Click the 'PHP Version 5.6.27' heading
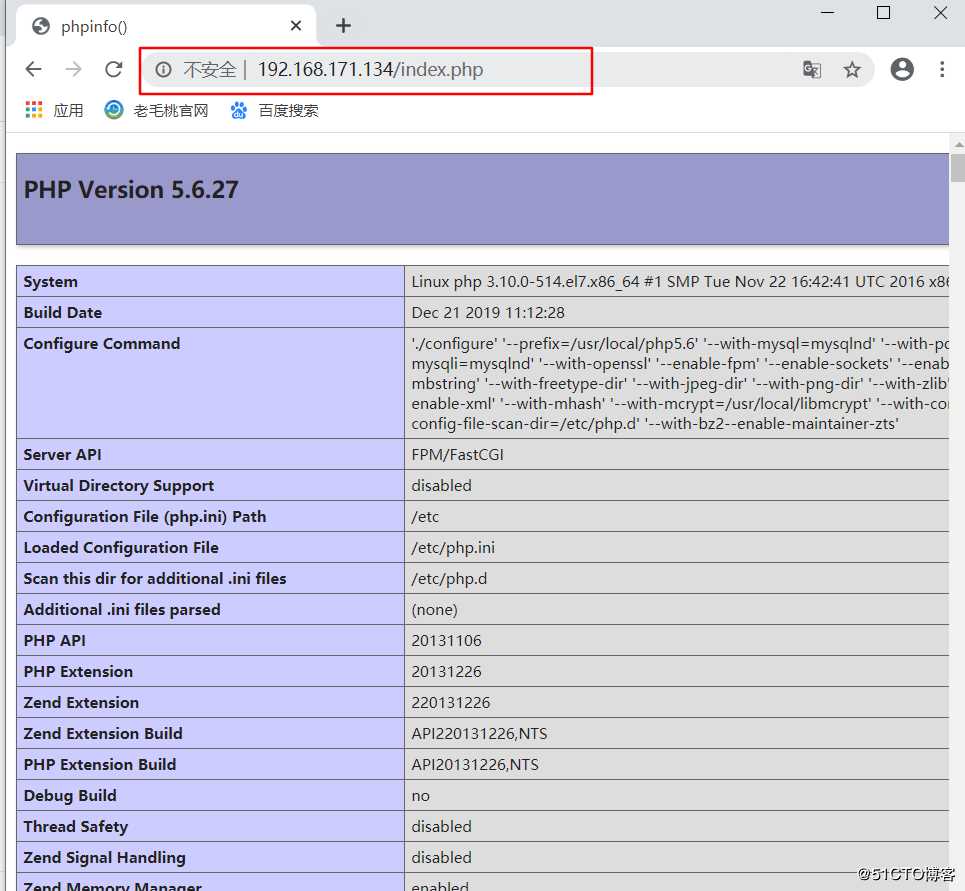Viewport: 965px width, 891px height. (x=131, y=190)
